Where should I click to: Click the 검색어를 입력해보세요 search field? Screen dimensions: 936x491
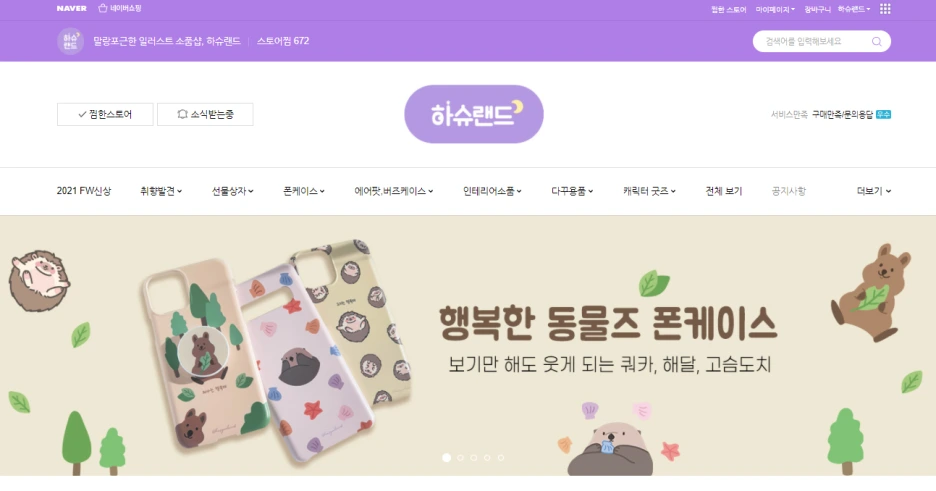811,41
